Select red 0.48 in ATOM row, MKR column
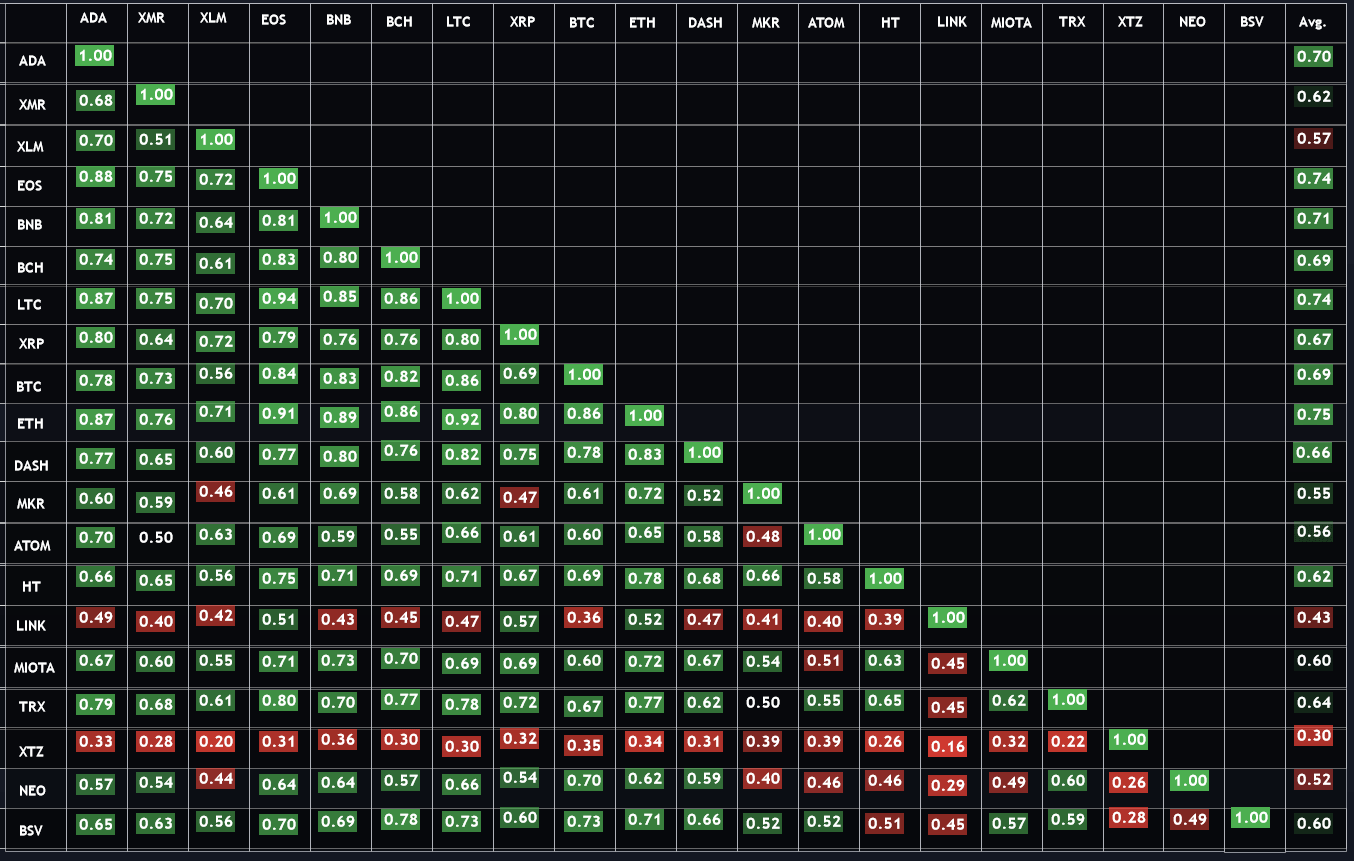Screen dimensions: 1354x861 coord(763,537)
